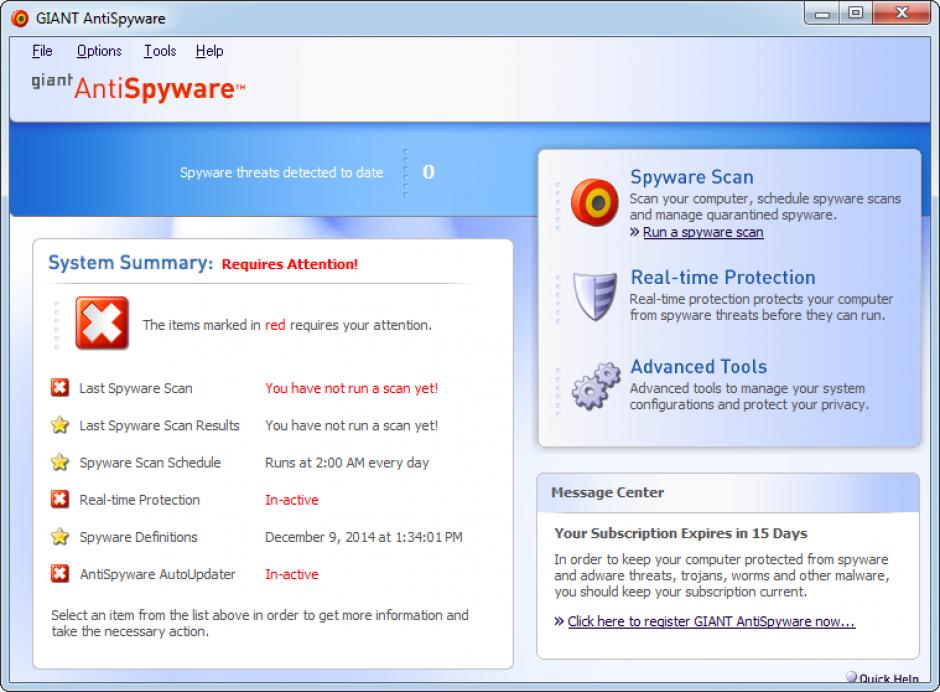Click the Message Center header
Viewport: 940px width, 692px height.
click(607, 492)
